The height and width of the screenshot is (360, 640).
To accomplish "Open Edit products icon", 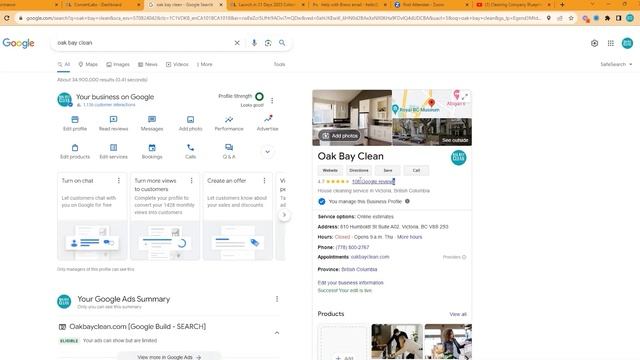I will coord(75,148).
